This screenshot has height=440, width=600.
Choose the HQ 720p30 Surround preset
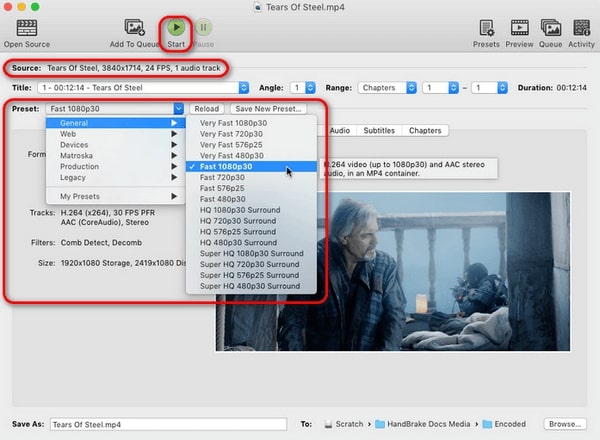251,221
